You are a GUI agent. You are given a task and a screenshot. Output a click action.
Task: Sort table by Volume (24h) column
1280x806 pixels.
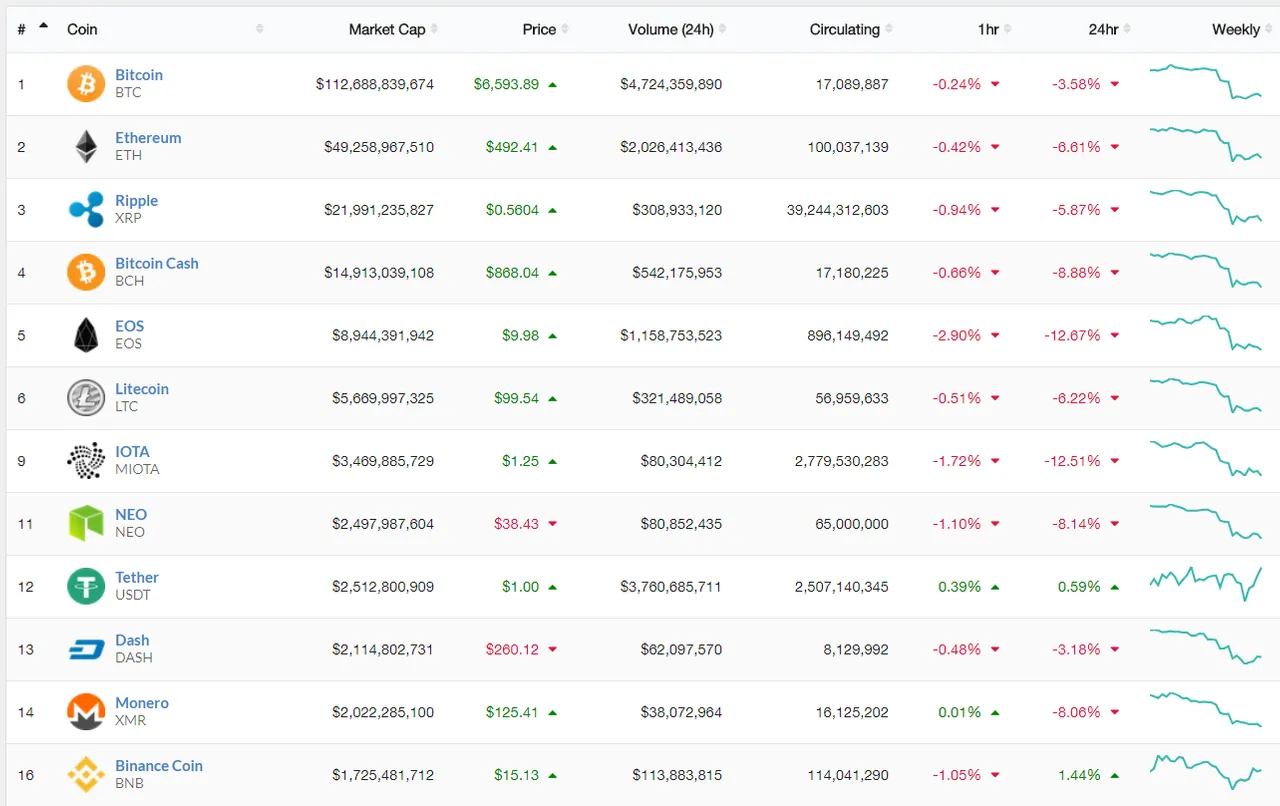pyautogui.click(x=671, y=29)
